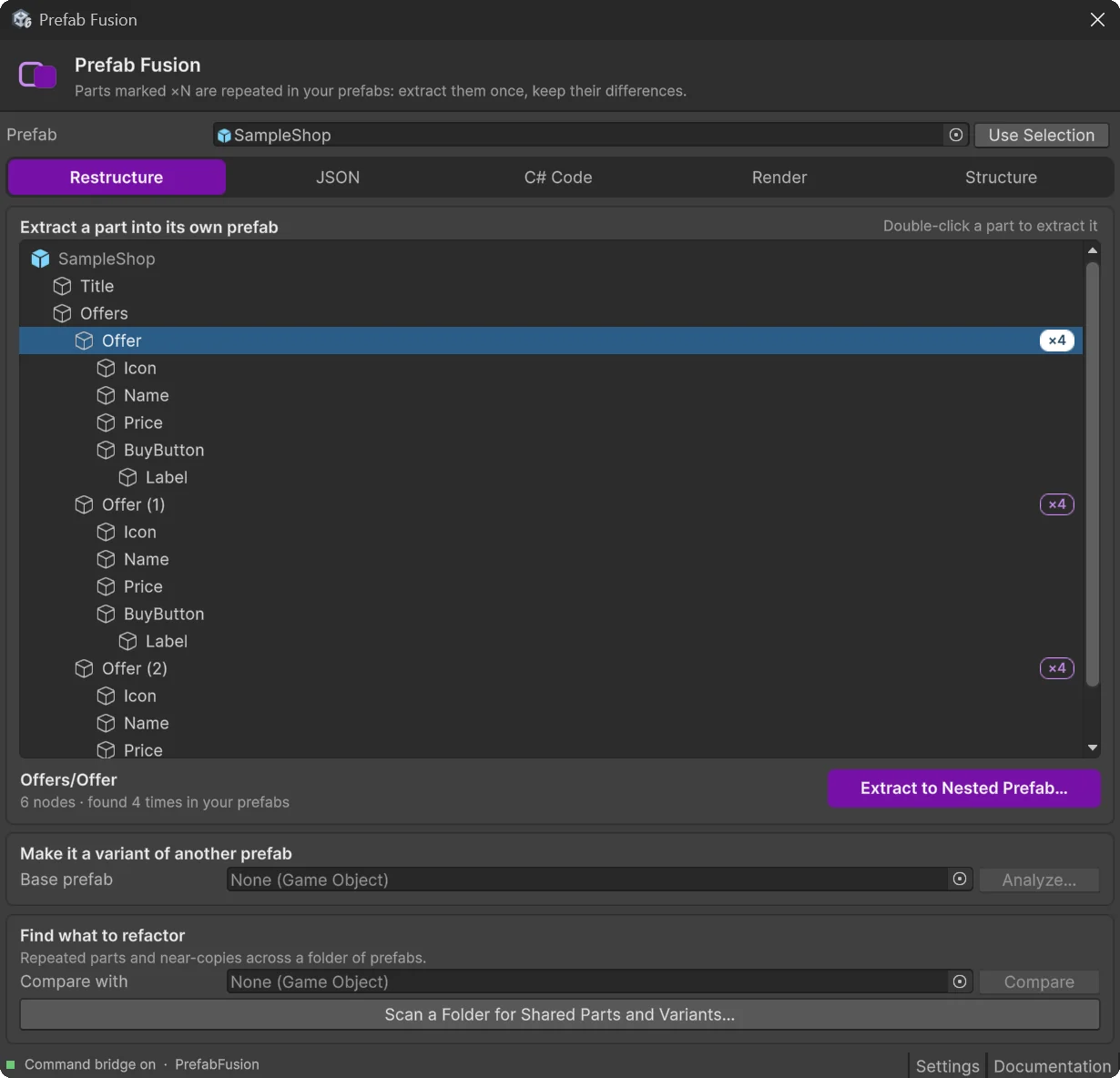Click the cube icon of the highlighted Offer row

point(84,341)
